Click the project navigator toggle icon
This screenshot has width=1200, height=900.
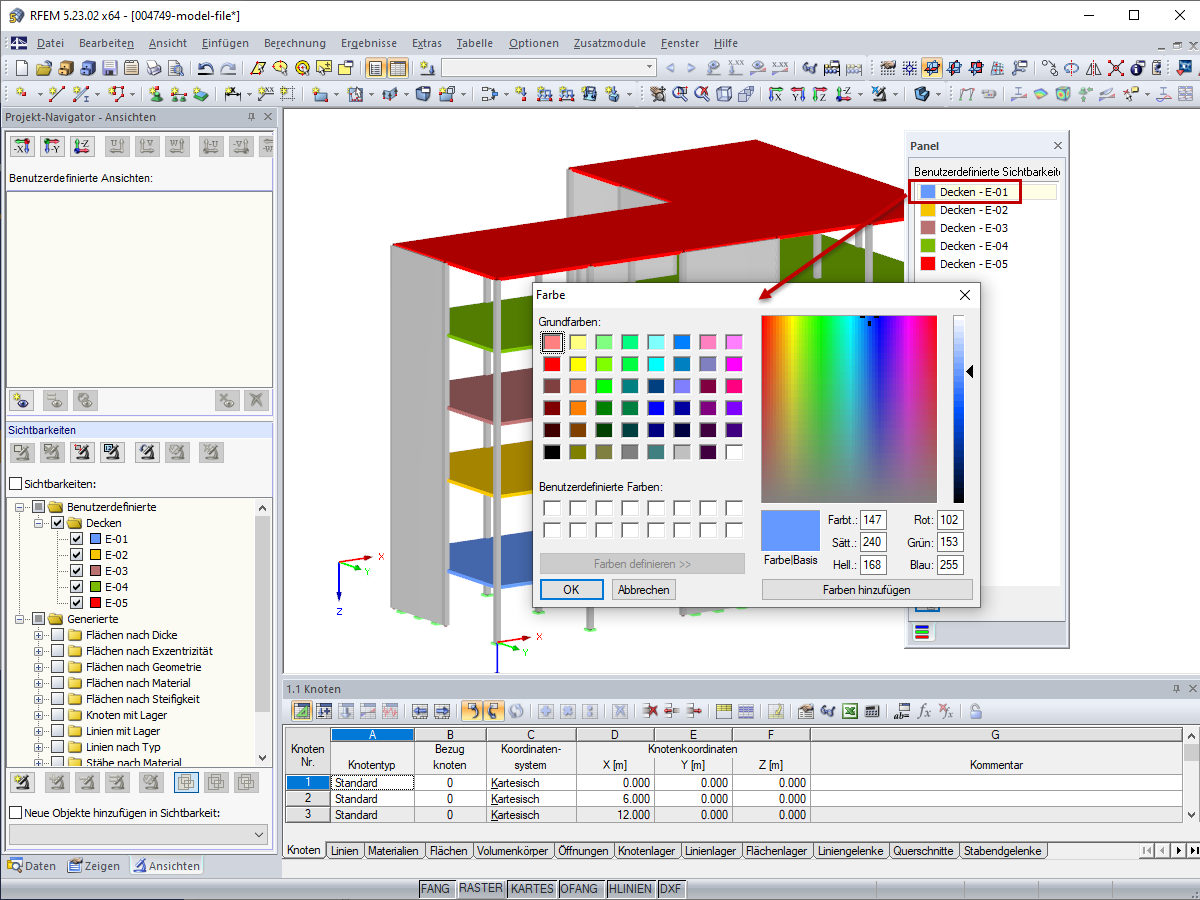[x=375, y=68]
